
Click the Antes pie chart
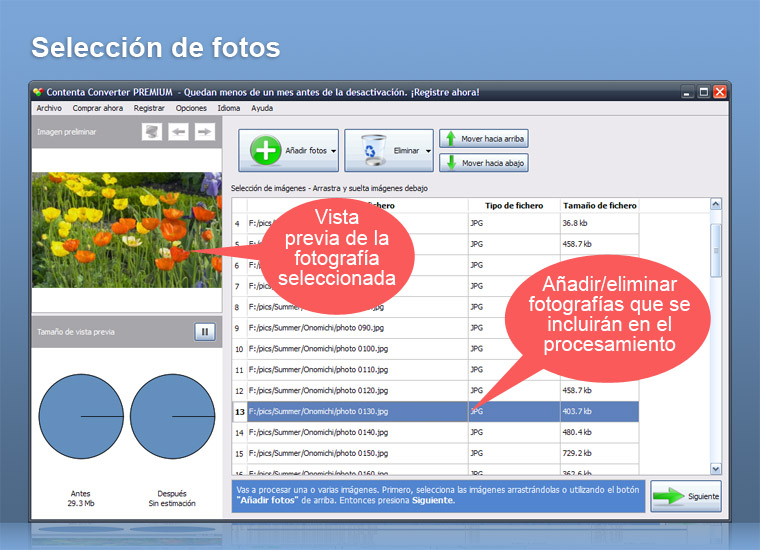[x=81, y=416]
